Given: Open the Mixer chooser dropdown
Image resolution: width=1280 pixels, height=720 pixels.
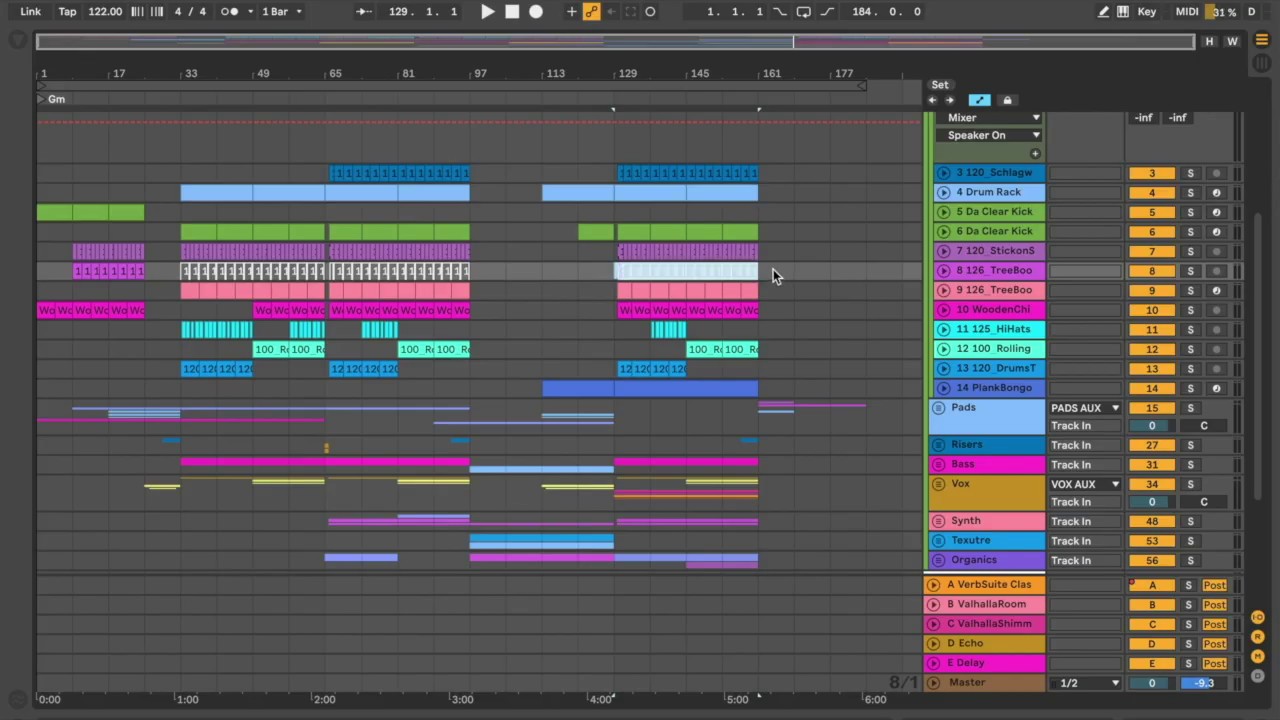Looking at the screenshot, I should 990,118.
